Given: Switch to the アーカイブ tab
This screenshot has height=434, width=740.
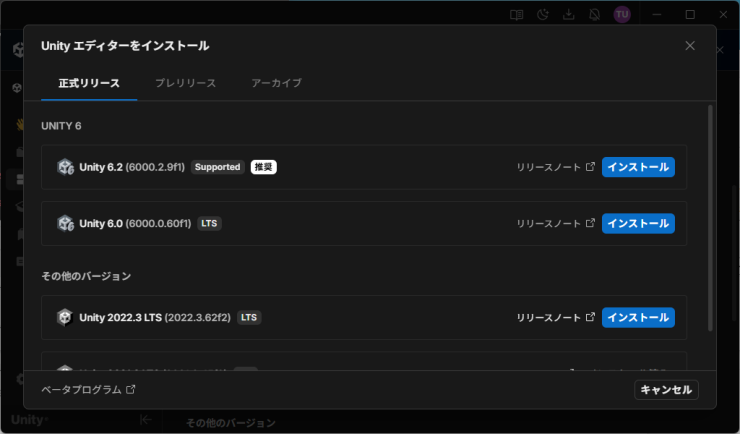Looking at the screenshot, I should 277,83.
